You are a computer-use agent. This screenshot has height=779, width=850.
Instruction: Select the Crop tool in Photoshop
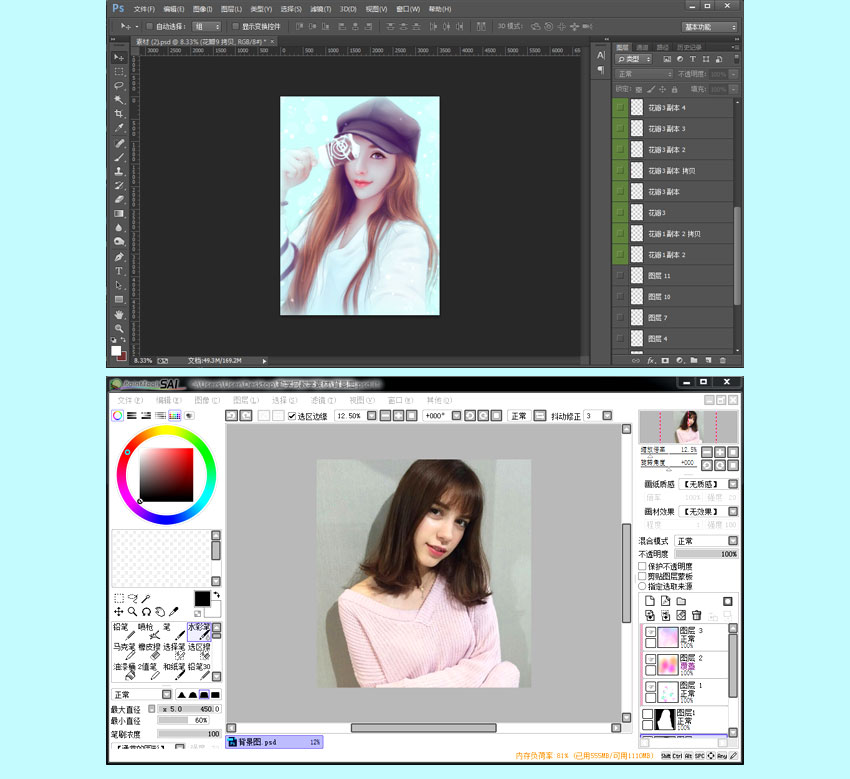coord(119,114)
